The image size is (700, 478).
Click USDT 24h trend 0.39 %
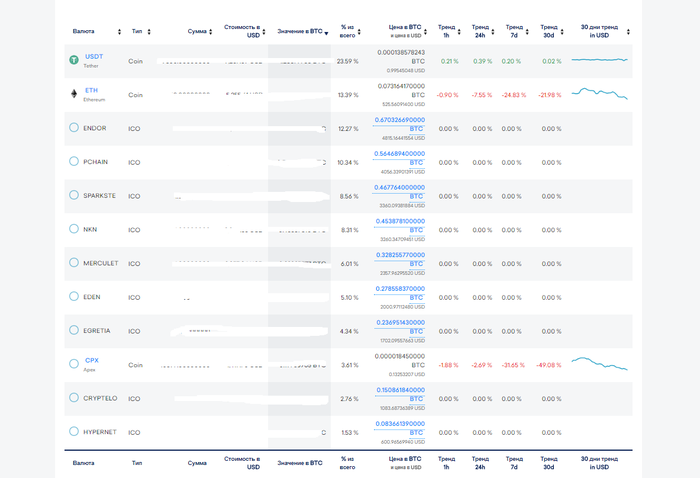pos(483,62)
